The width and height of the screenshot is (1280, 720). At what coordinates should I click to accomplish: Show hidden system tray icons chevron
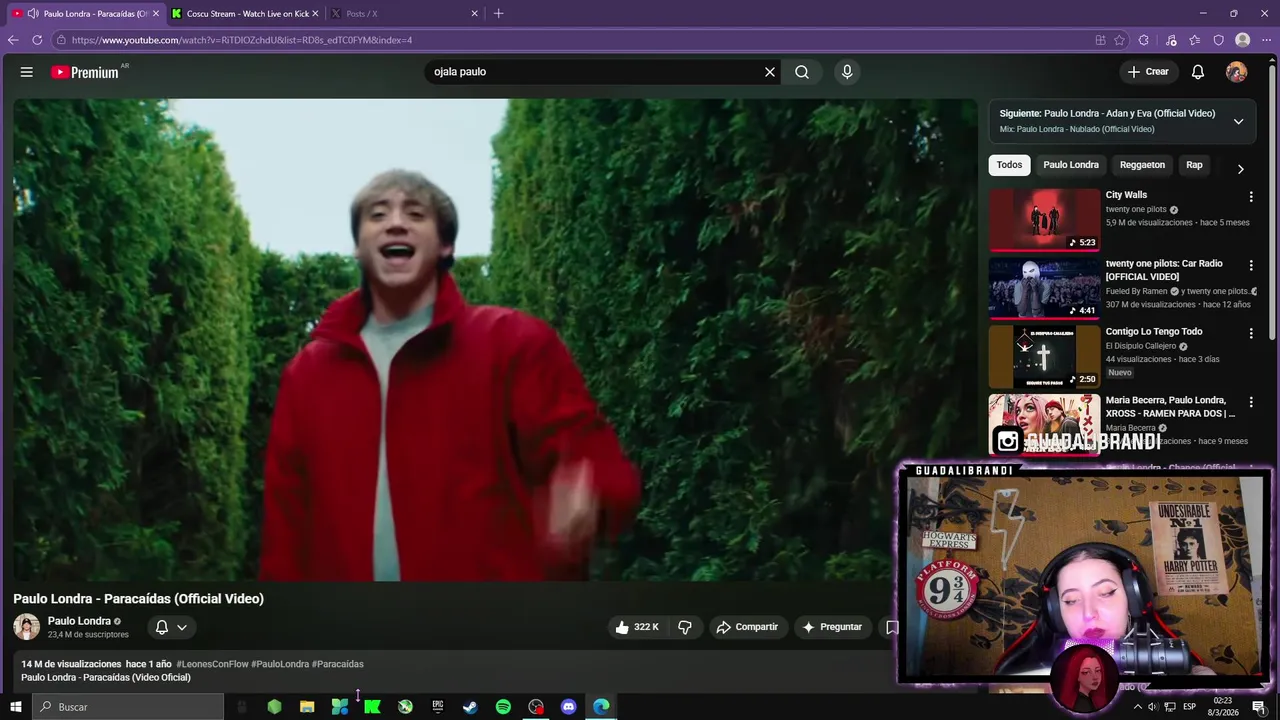click(1137, 707)
